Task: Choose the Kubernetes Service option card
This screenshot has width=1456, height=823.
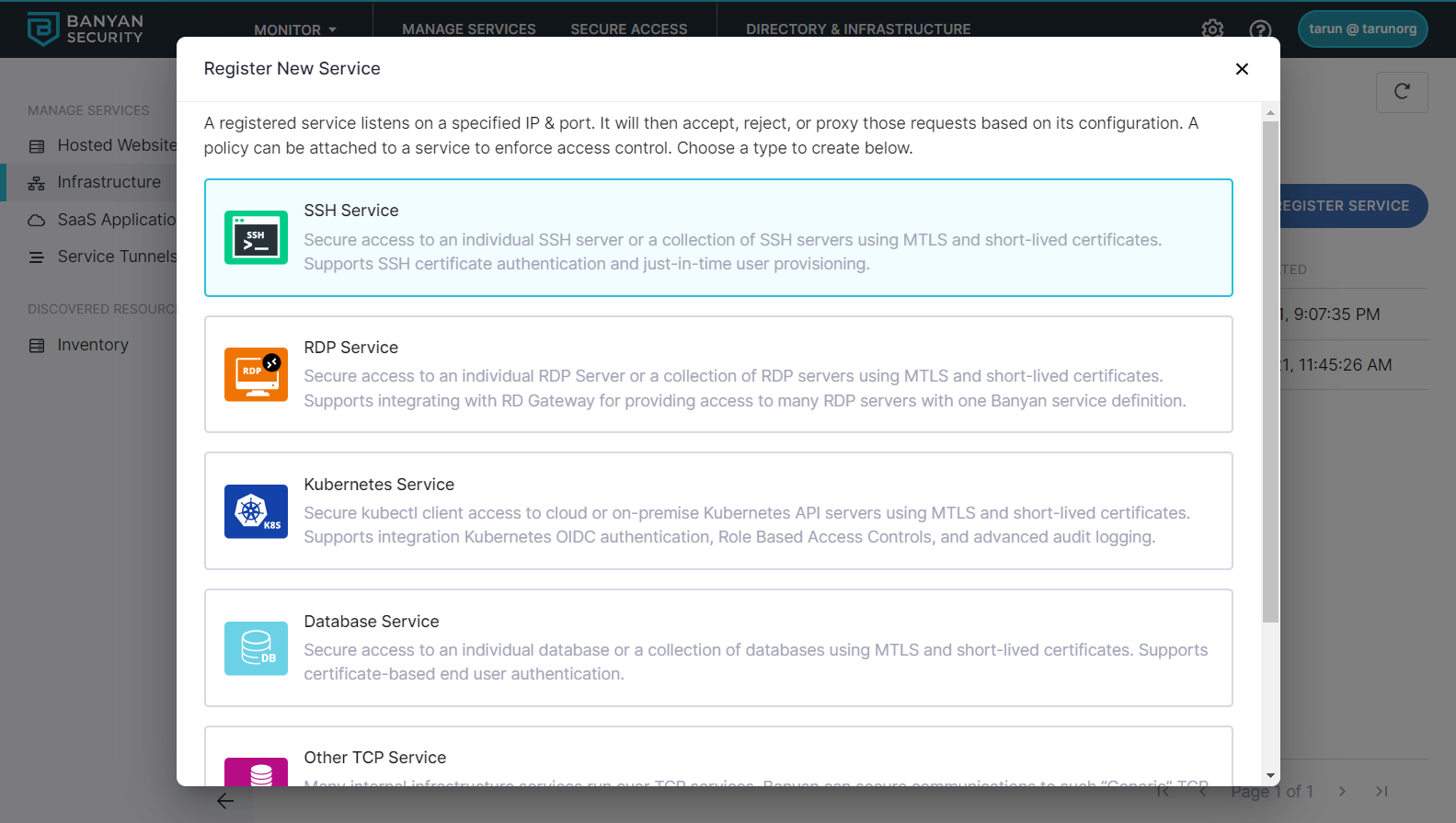Action: pos(717,511)
